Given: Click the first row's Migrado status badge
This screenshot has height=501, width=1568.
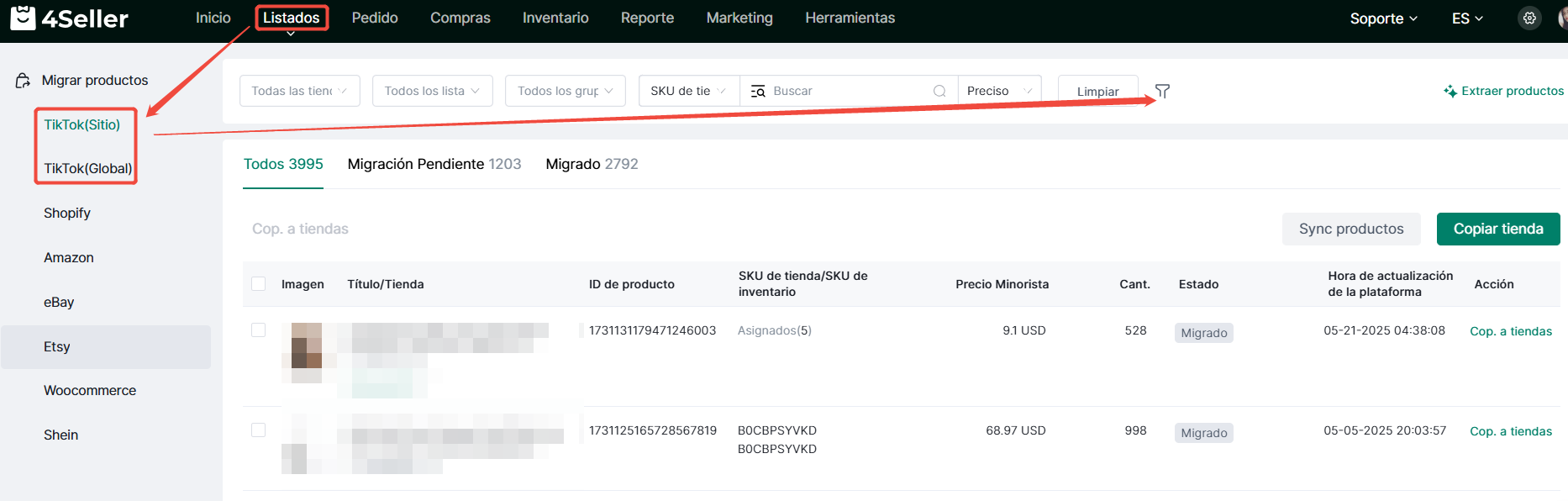Looking at the screenshot, I should (x=1204, y=333).
